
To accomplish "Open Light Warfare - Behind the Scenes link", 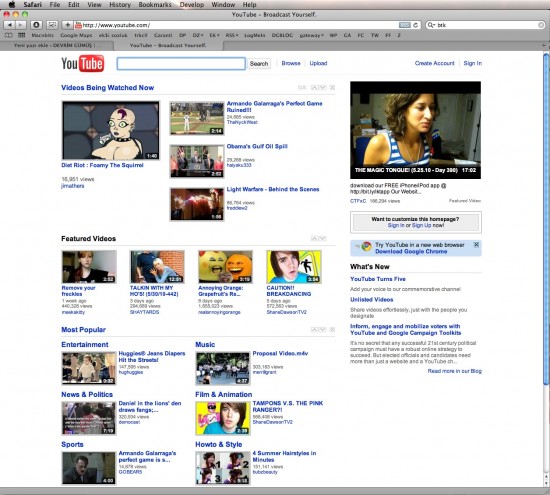I will [x=273, y=189].
